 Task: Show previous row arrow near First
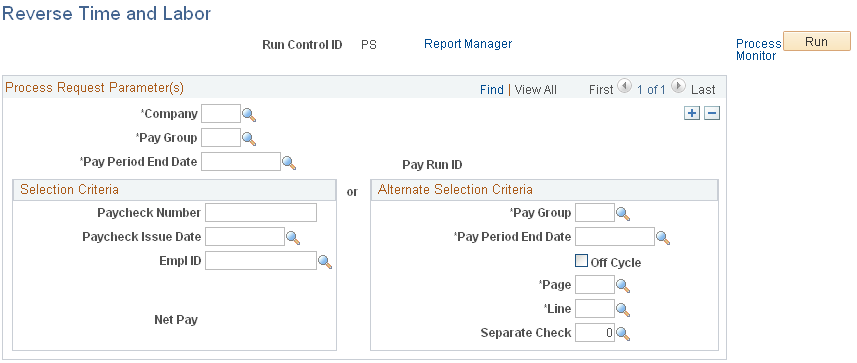[624, 86]
